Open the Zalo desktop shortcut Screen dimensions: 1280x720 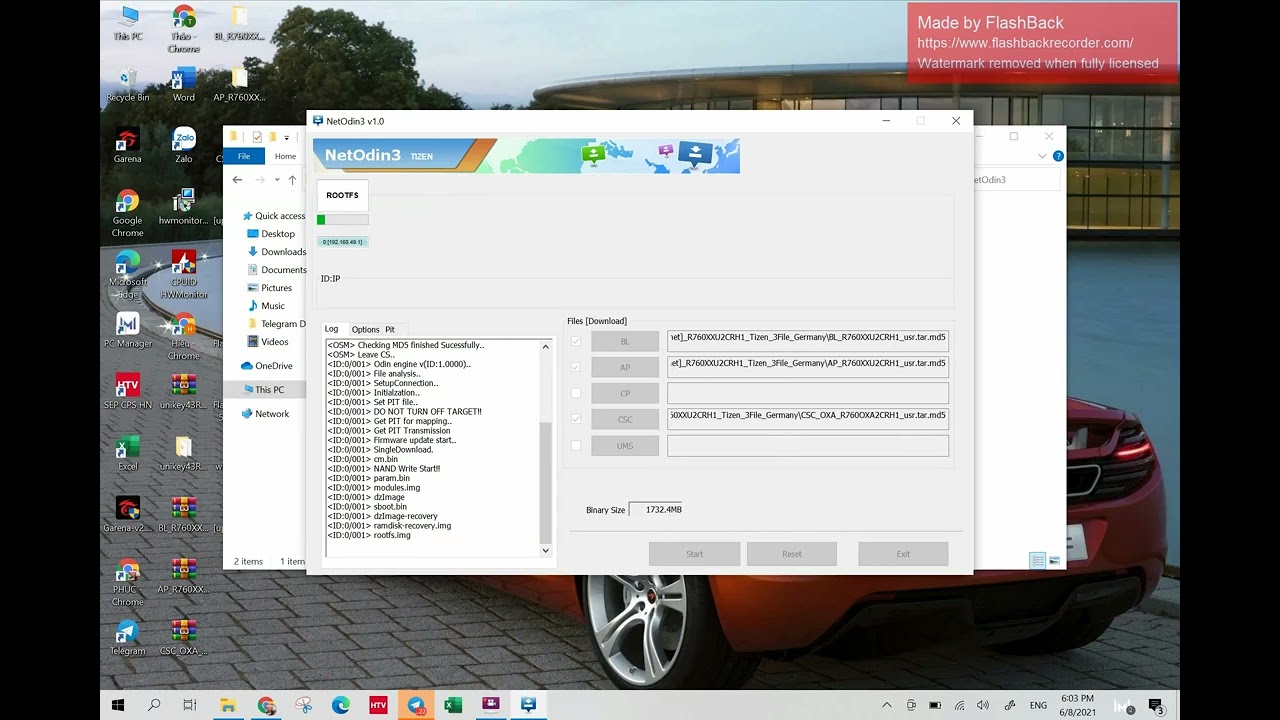[184, 145]
